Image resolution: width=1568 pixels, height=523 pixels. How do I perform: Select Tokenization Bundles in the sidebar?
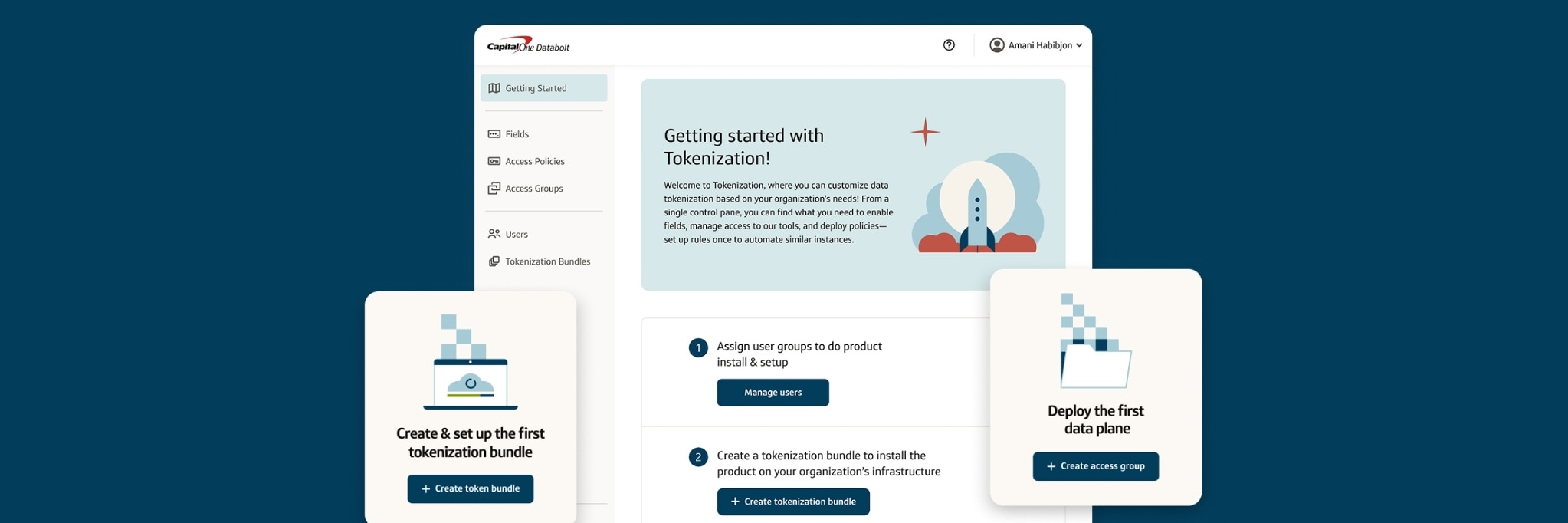pyautogui.click(x=547, y=261)
